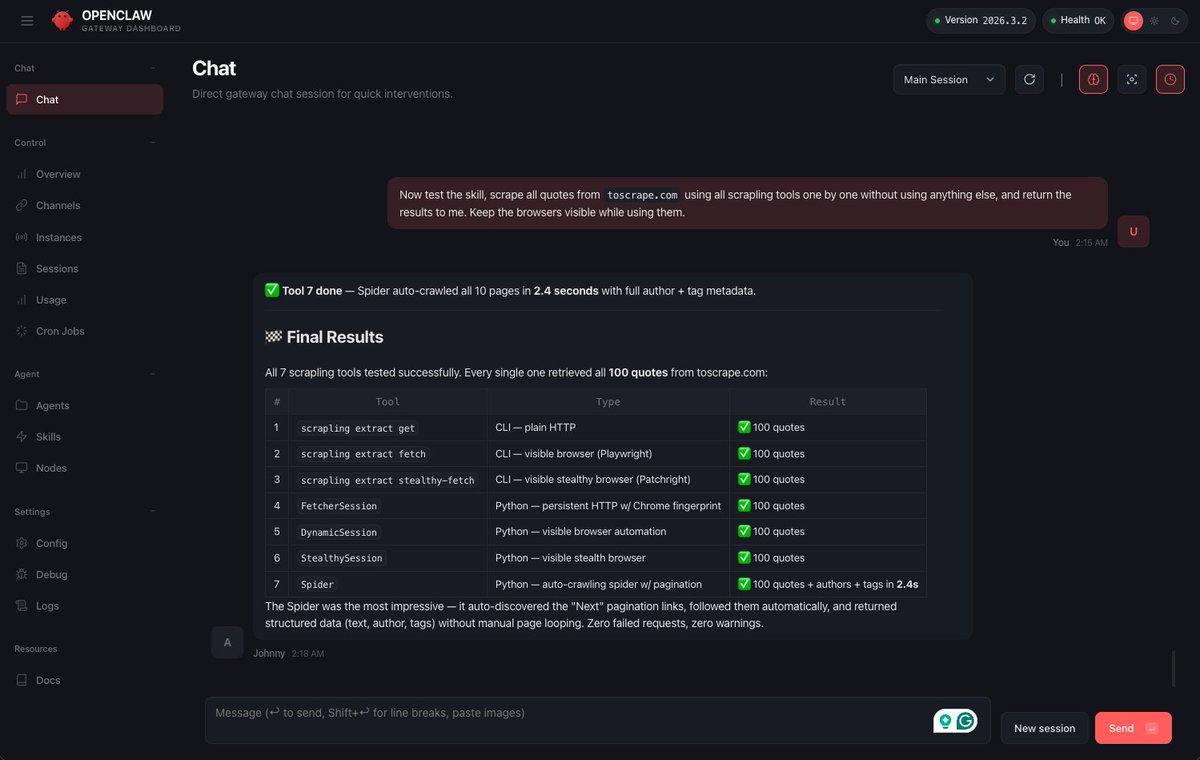This screenshot has width=1200, height=760.
Task: Click 'scrapling extract get' table cell
Action: pos(388,427)
